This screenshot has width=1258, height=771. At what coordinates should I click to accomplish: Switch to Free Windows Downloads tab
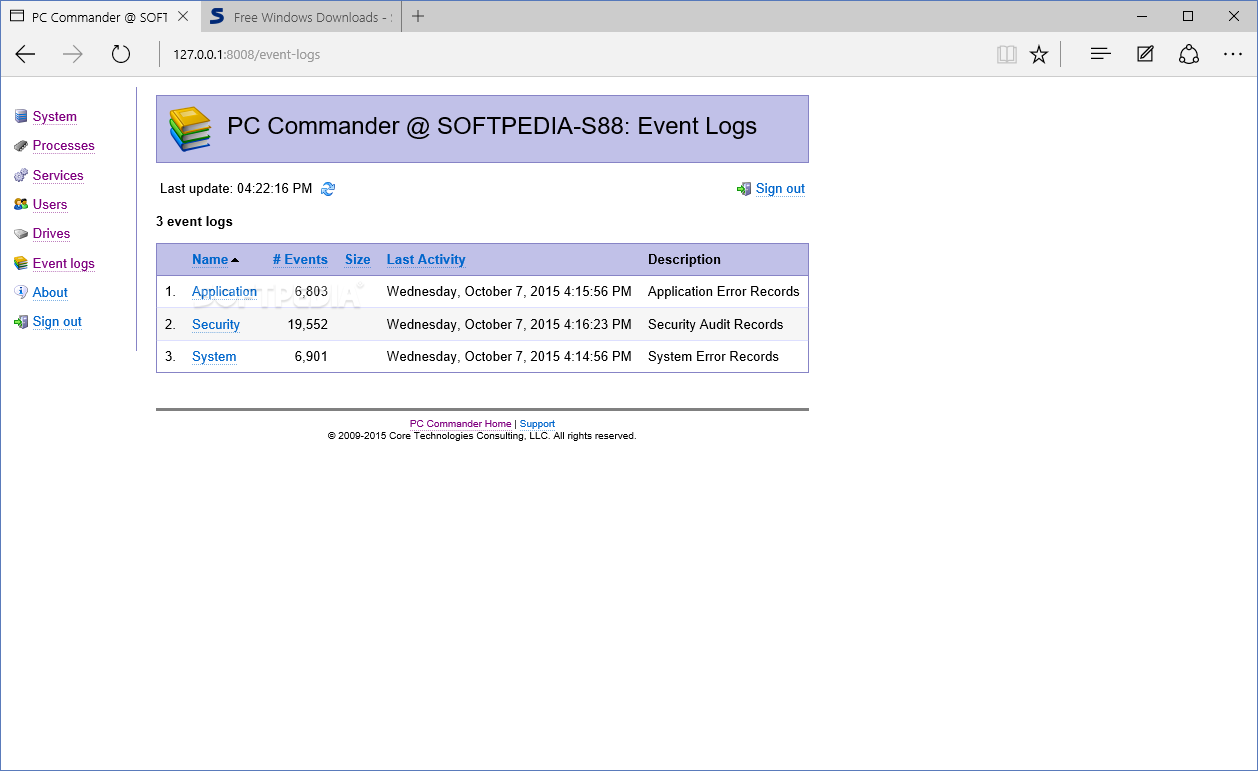300,17
